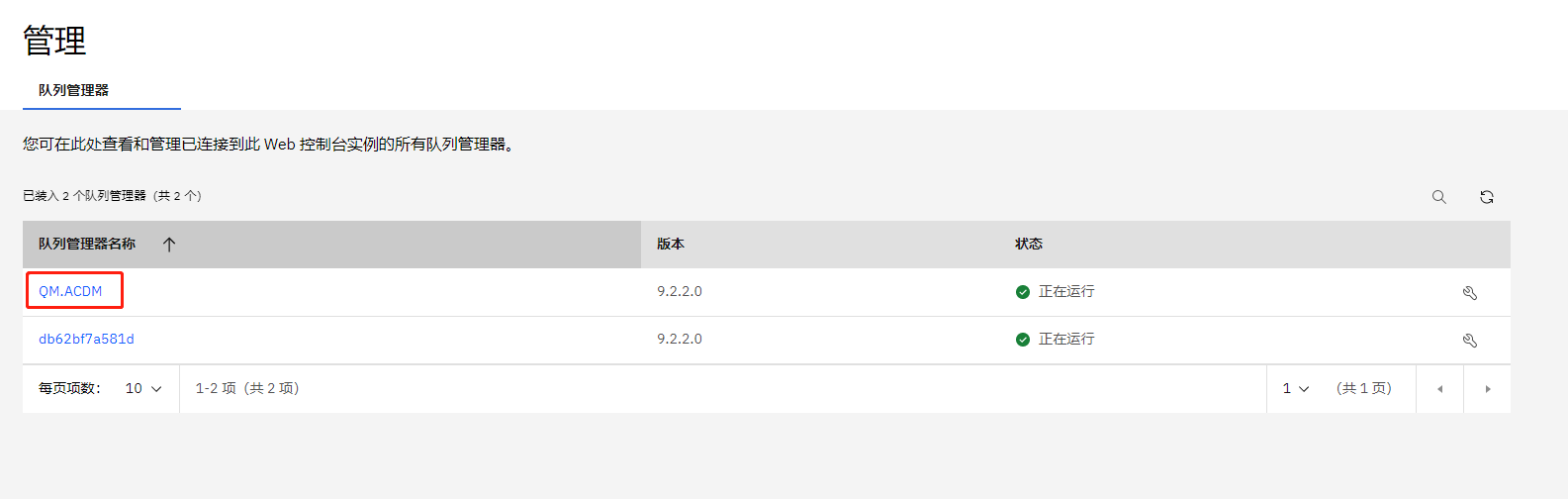Click the 1-2 项 item count text
The image size is (1568, 499).
247,388
